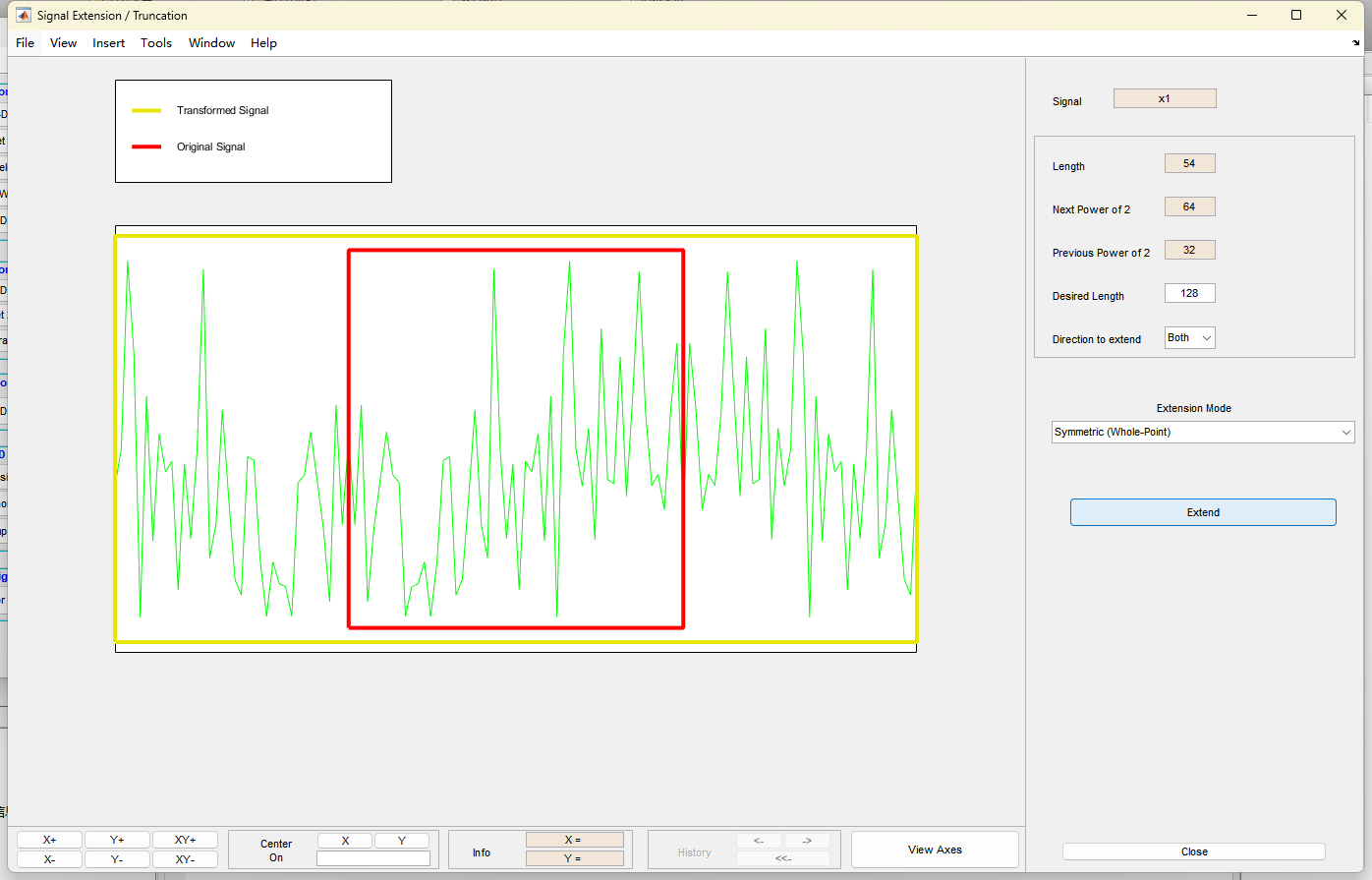Expand the hidden toolbar chevron near top right
This screenshot has width=1372, height=880.
[x=1354, y=44]
